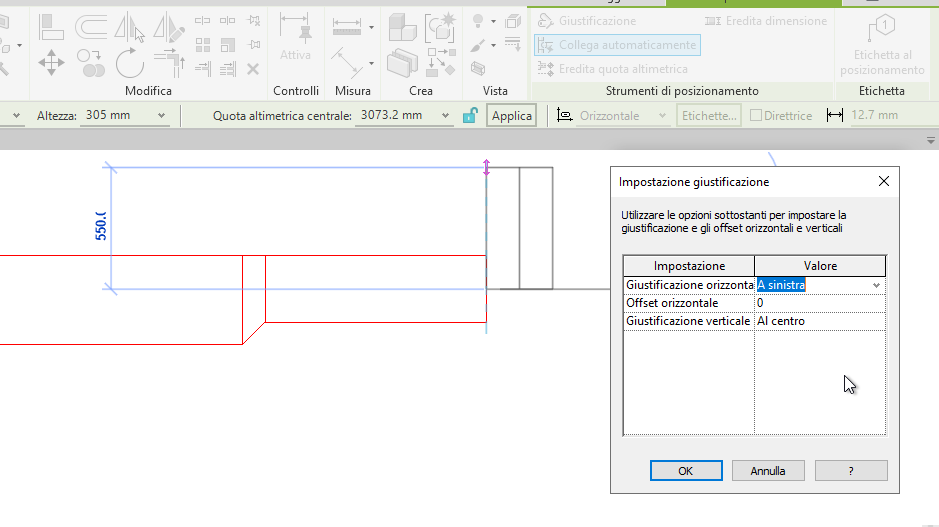Expand the Measure tool dropdown arrow
This screenshot has height=527, width=939.
coord(372,28)
